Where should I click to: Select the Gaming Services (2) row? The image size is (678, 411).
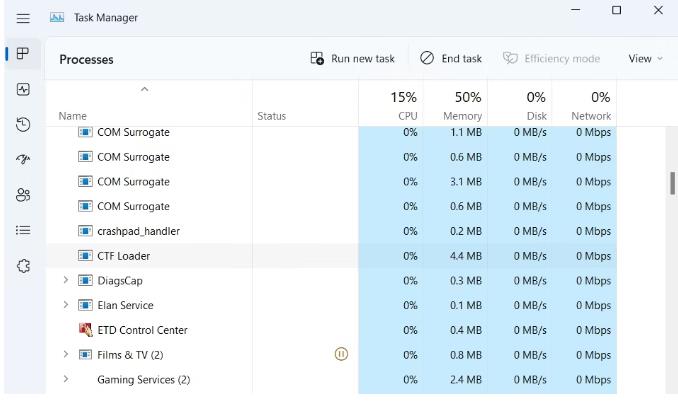[332, 379]
